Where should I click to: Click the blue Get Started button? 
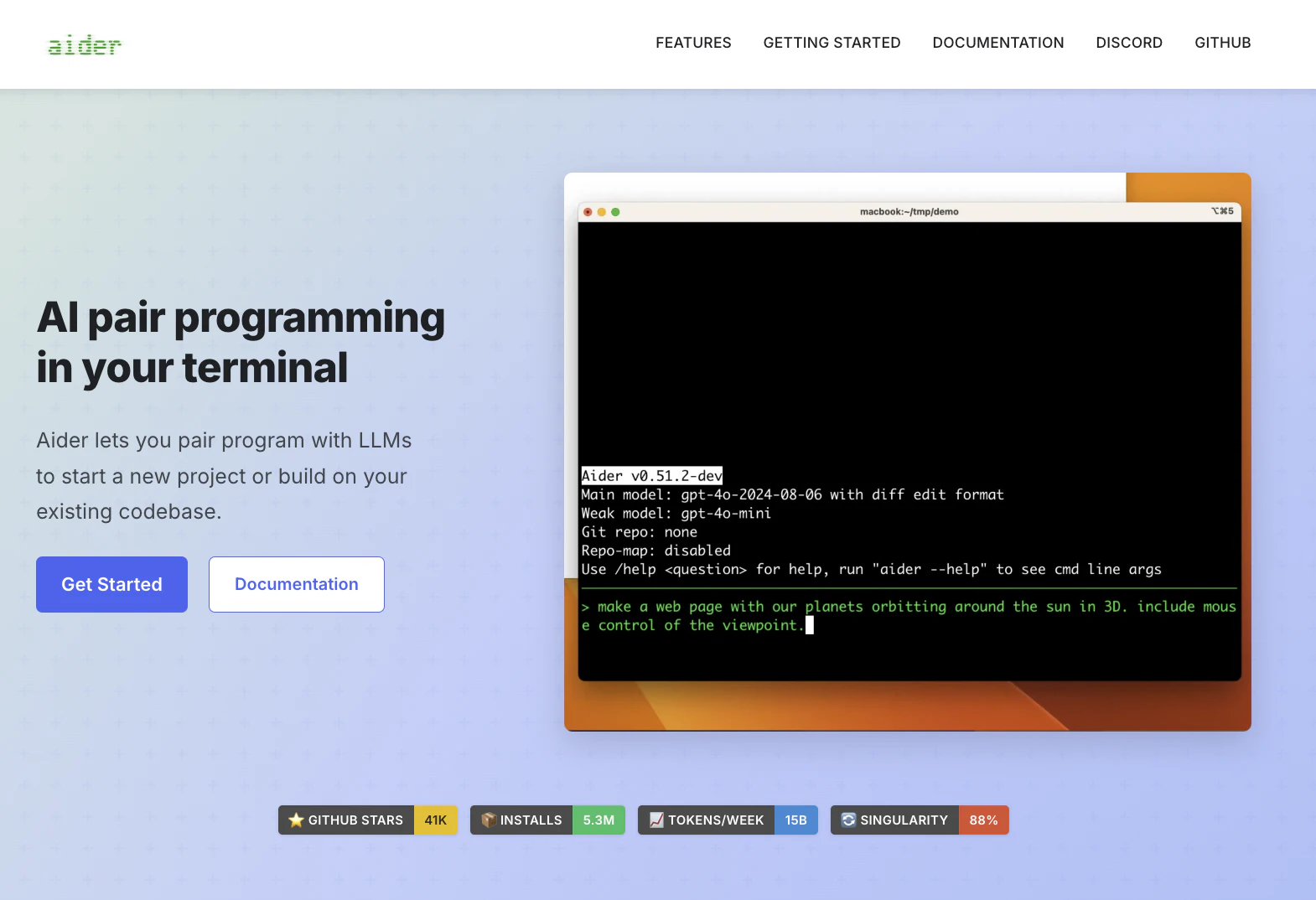pyautogui.click(x=111, y=584)
